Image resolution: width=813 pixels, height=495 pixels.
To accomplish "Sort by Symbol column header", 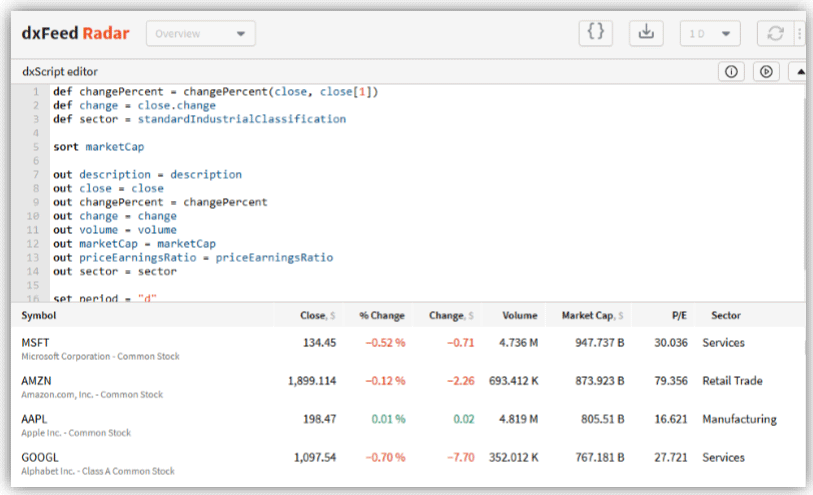I will [38, 315].
